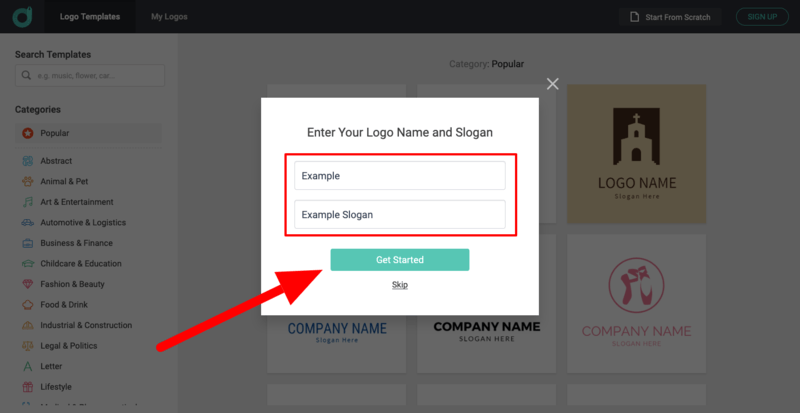Screen dimensions: 800x413
Task: Open the Business & Finance category
Action: 76,243
